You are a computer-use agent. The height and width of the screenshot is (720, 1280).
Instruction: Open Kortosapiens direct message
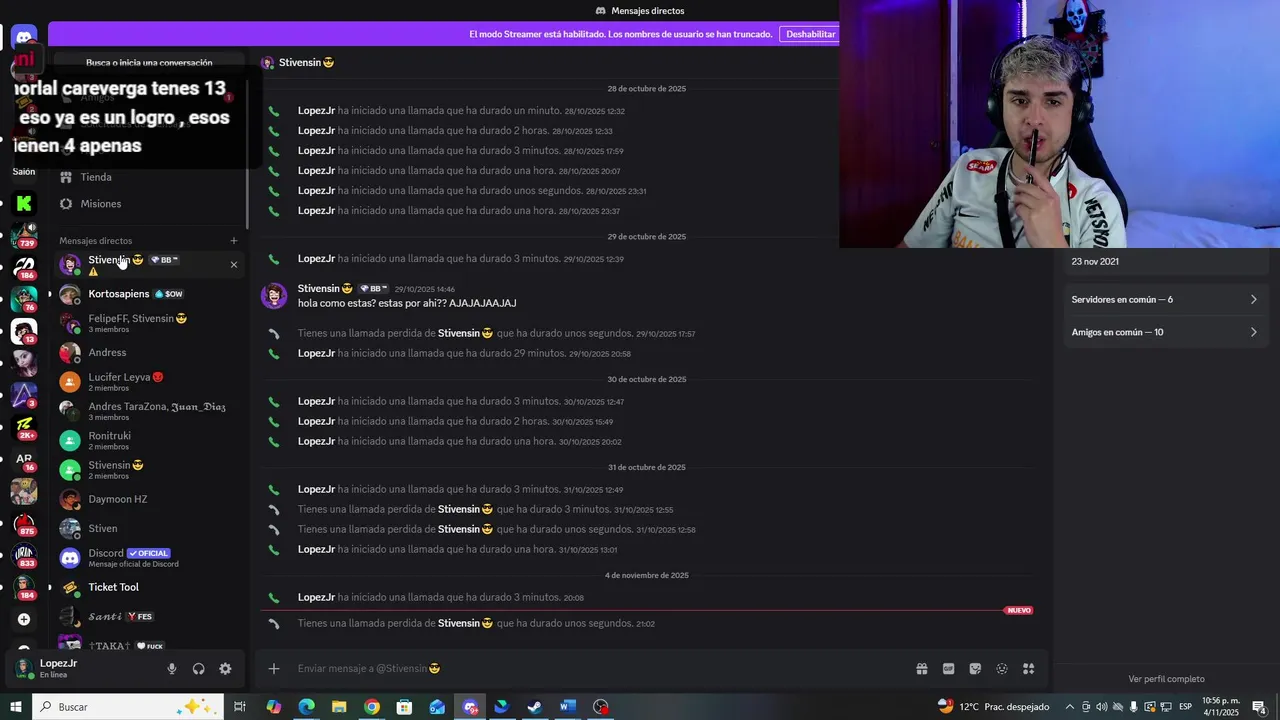click(x=148, y=294)
